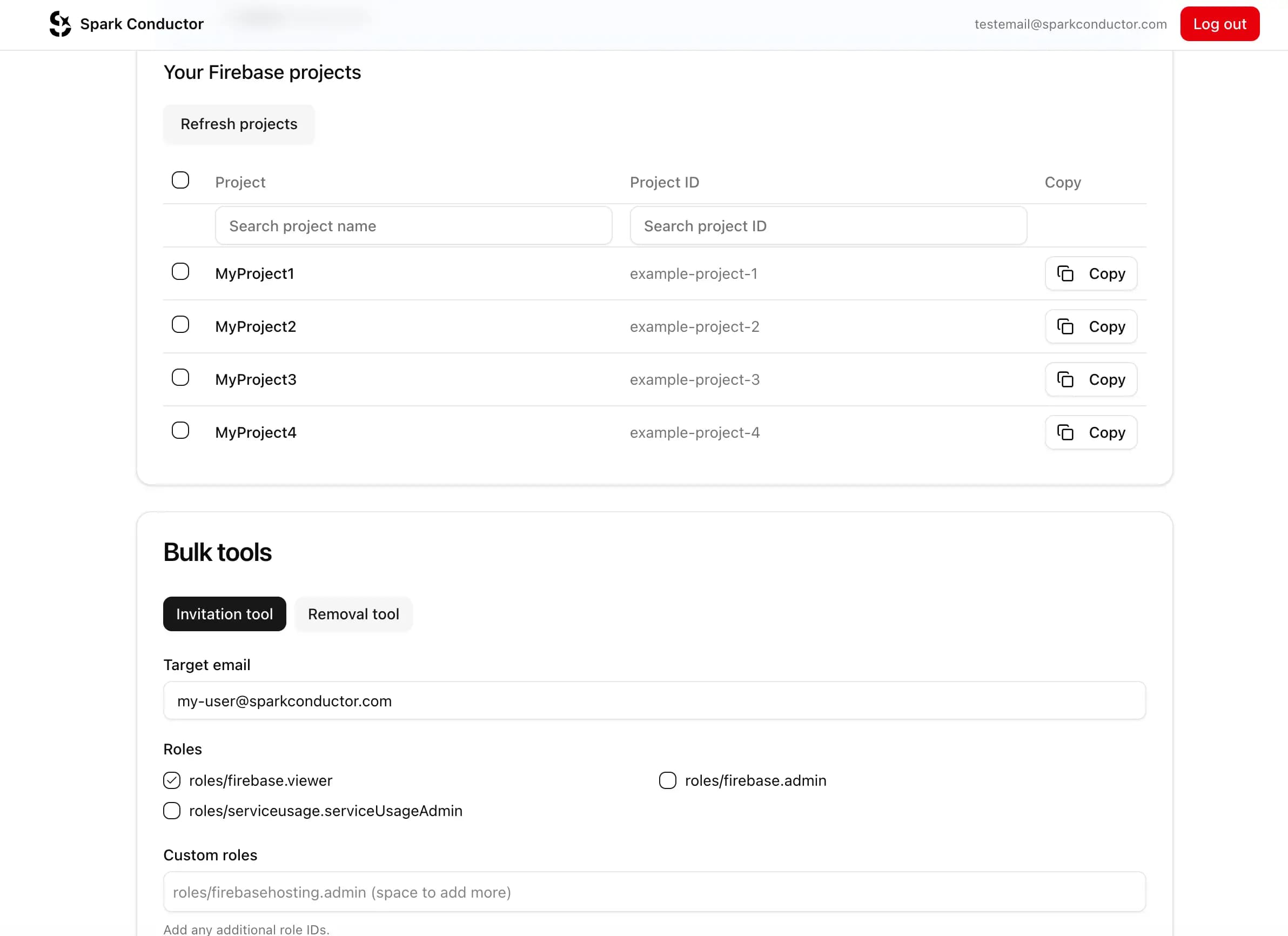Select the Invitation tool tab
Image resolution: width=1288 pixels, height=936 pixels.
click(224, 614)
